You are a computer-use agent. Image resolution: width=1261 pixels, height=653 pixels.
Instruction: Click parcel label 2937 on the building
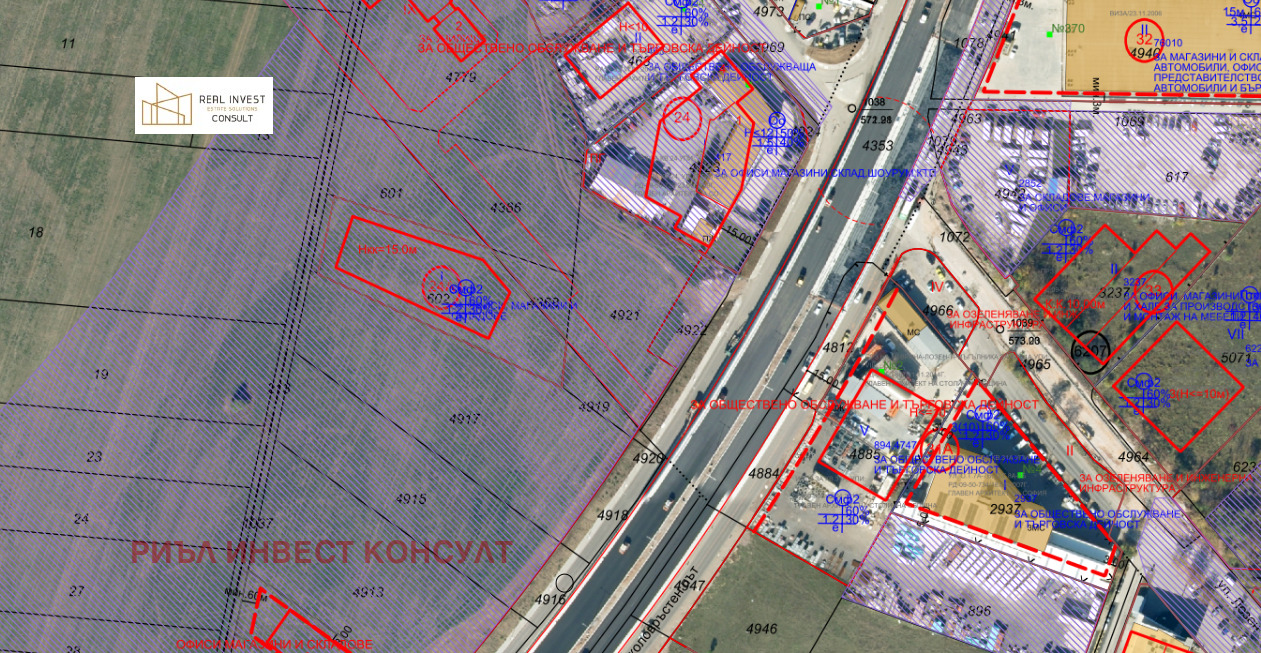[x=1004, y=509]
